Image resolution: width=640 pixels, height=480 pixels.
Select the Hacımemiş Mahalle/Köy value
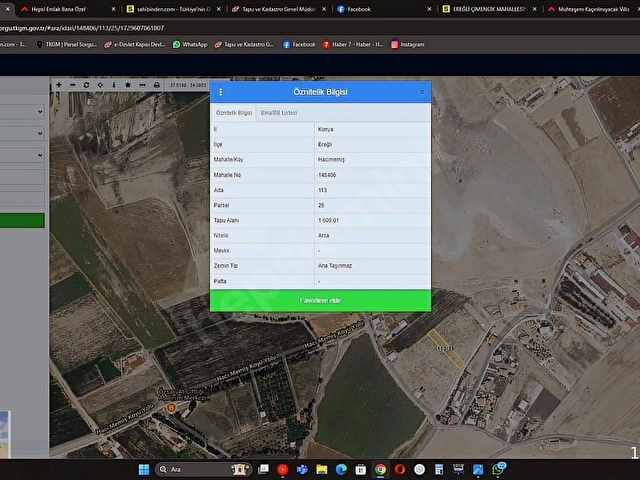click(x=331, y=160)
